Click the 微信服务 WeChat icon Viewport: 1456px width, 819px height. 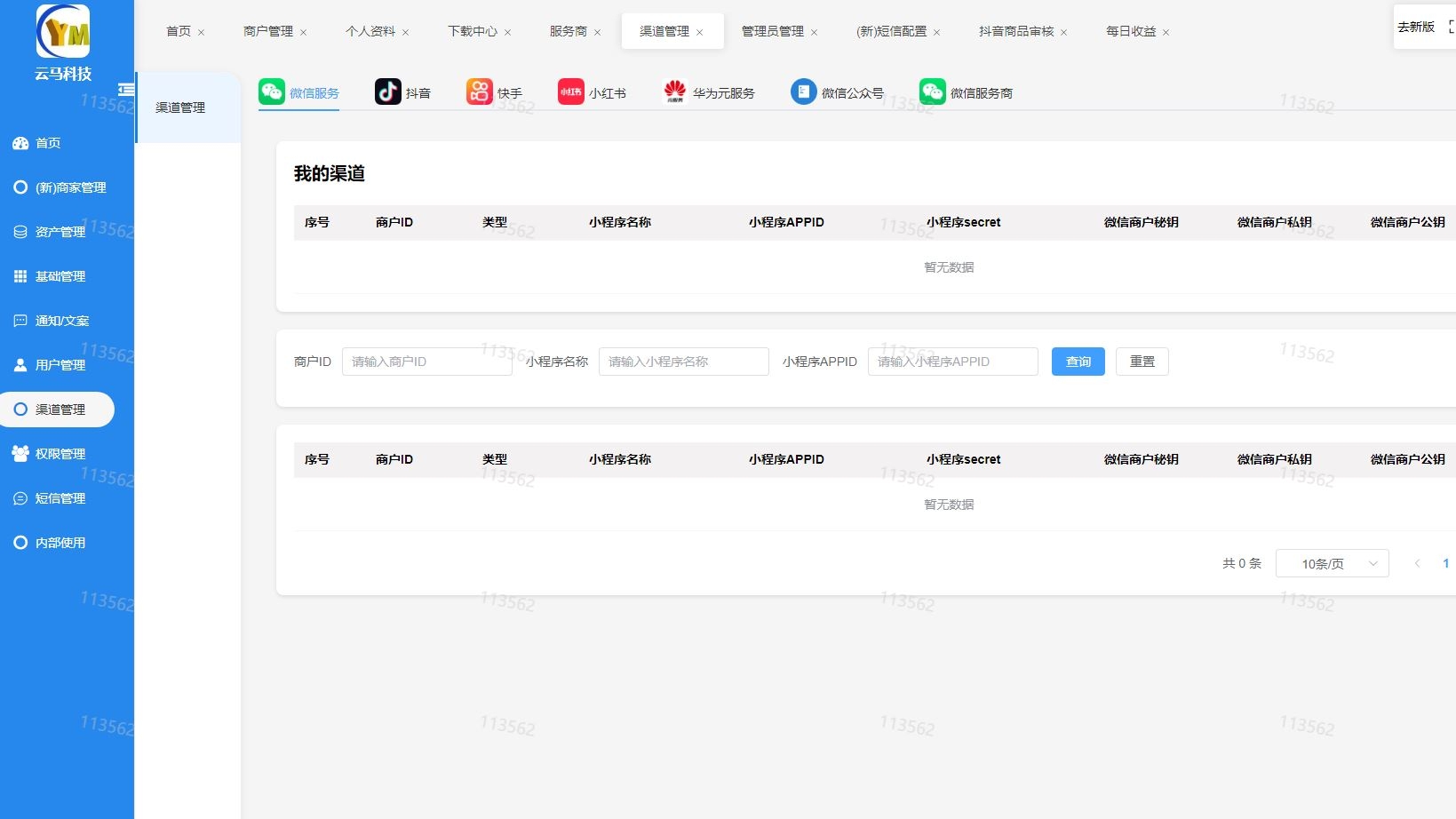(272, 91)
